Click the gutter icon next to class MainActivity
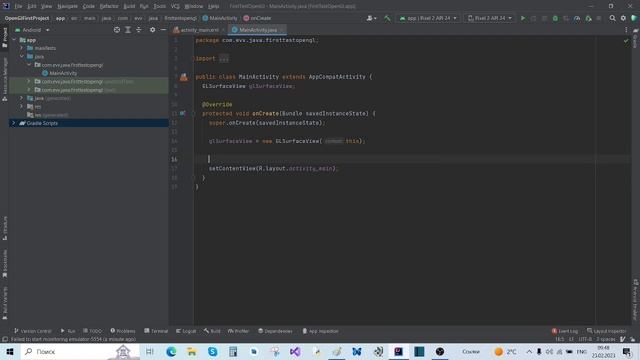640x360 pixels. pyautogui.click(x=184, y=77)
